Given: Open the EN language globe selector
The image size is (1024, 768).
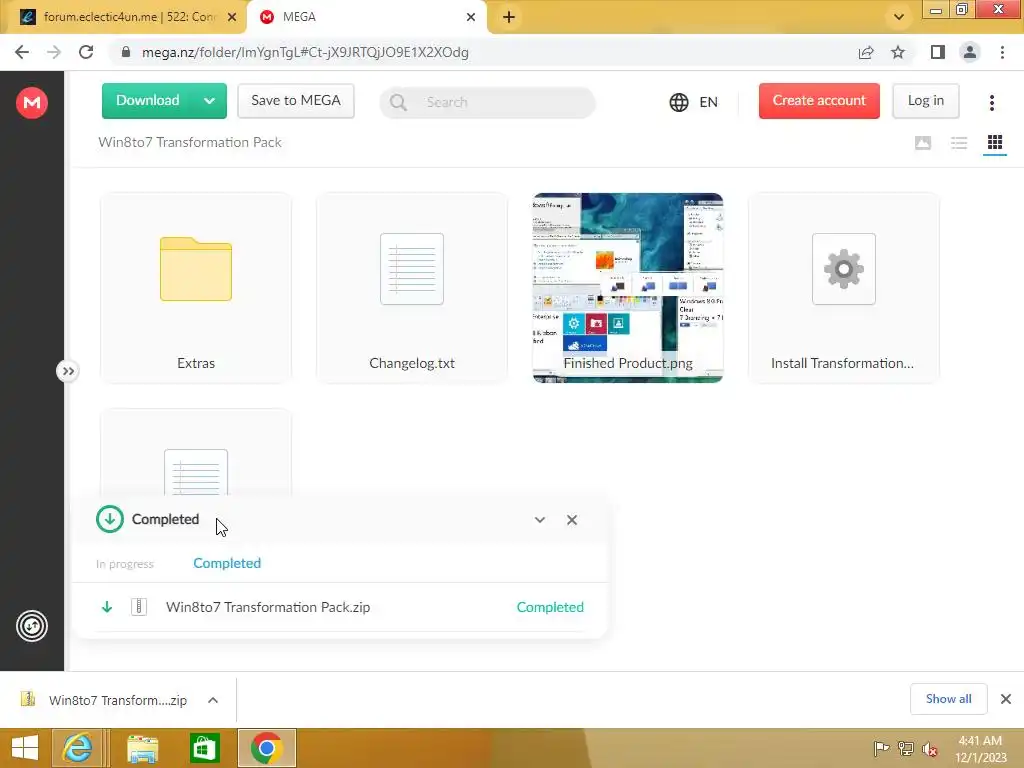Looking at the screenshot, I should click(x=694, y=102).
